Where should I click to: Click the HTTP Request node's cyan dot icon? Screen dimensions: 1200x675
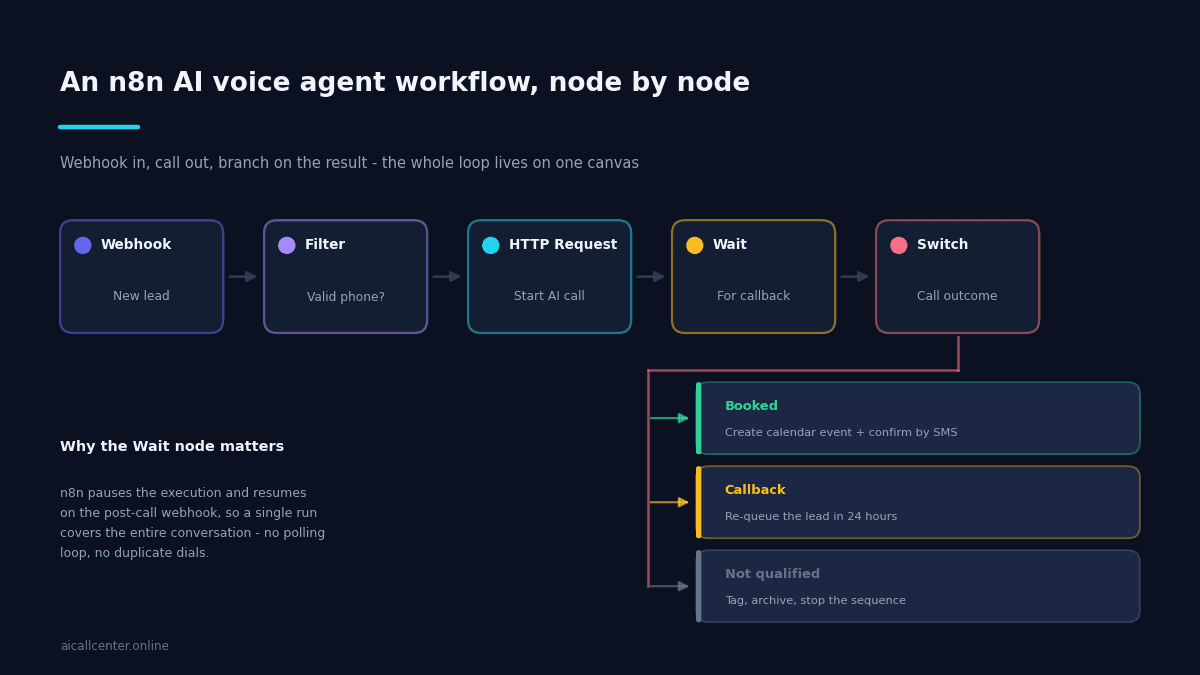point(491,245)
